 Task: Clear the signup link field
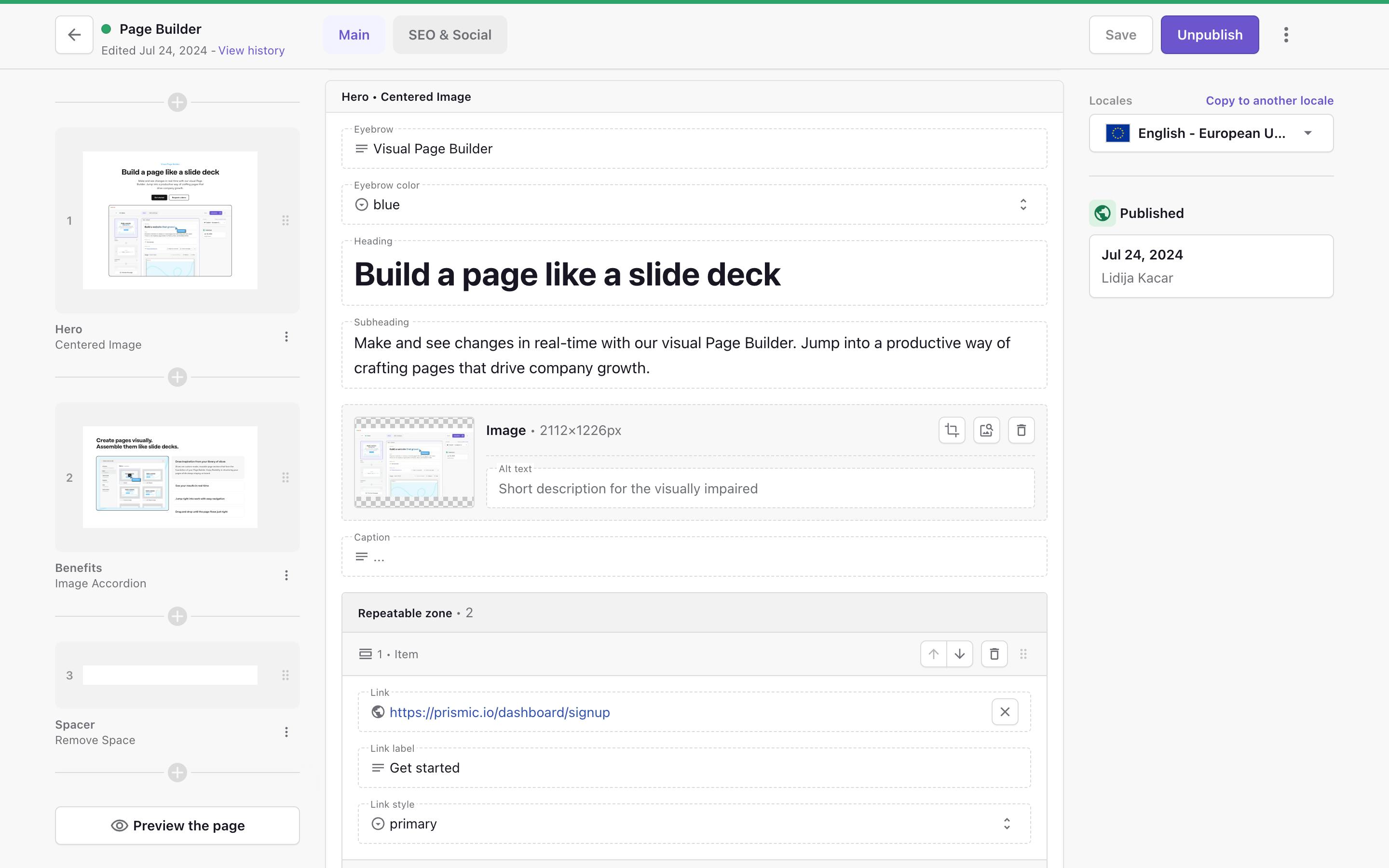point(1005,712)
